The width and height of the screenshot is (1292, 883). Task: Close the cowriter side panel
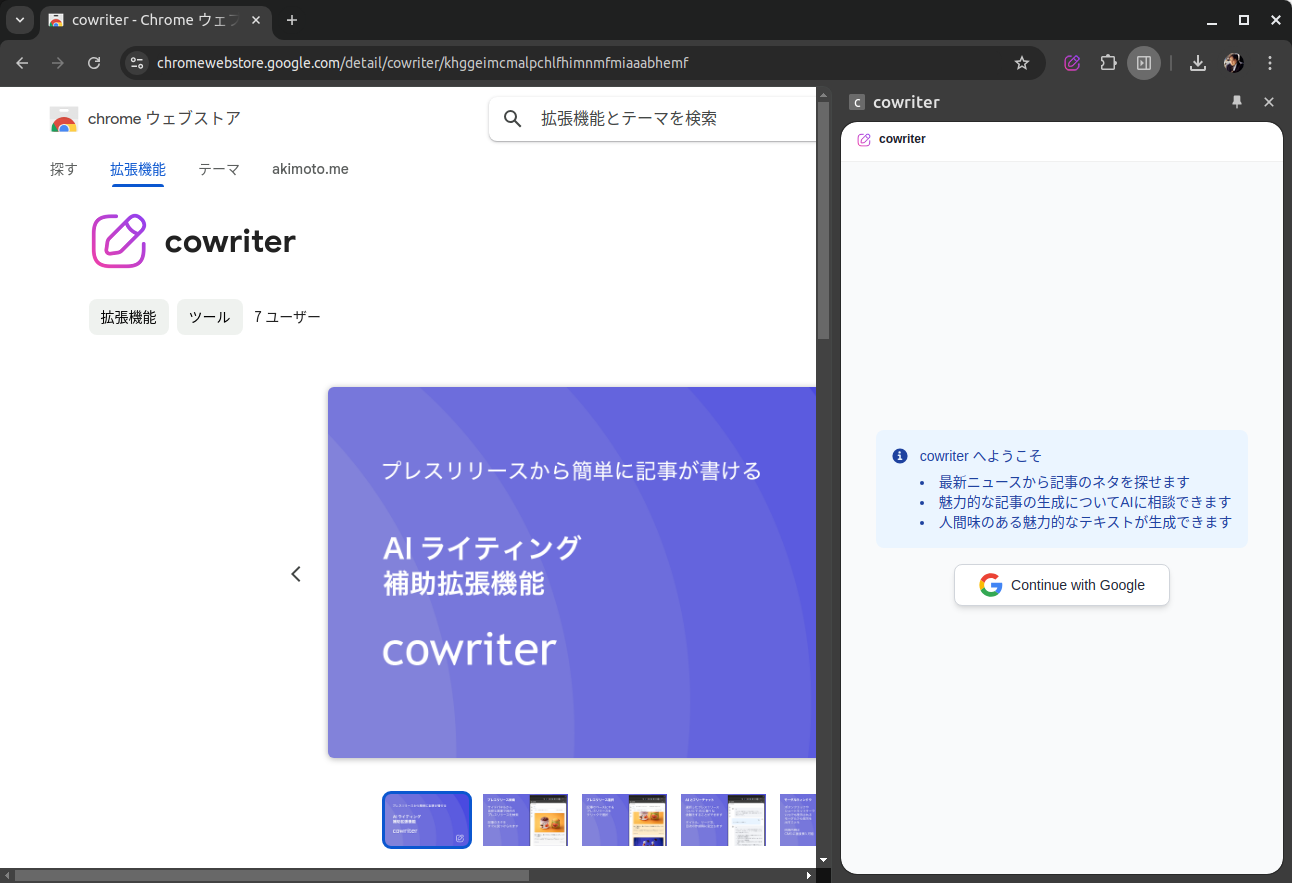pyautogui.click(x=1269, y=102)
